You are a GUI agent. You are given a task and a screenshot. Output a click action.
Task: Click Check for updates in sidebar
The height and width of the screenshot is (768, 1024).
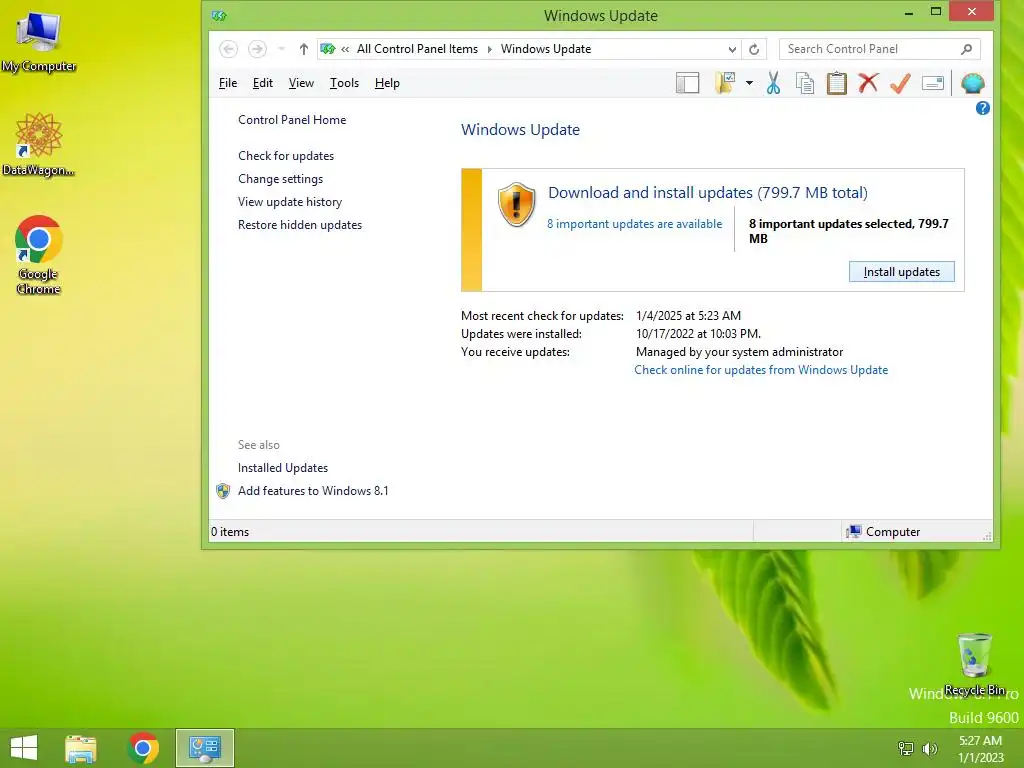(286, 156)
